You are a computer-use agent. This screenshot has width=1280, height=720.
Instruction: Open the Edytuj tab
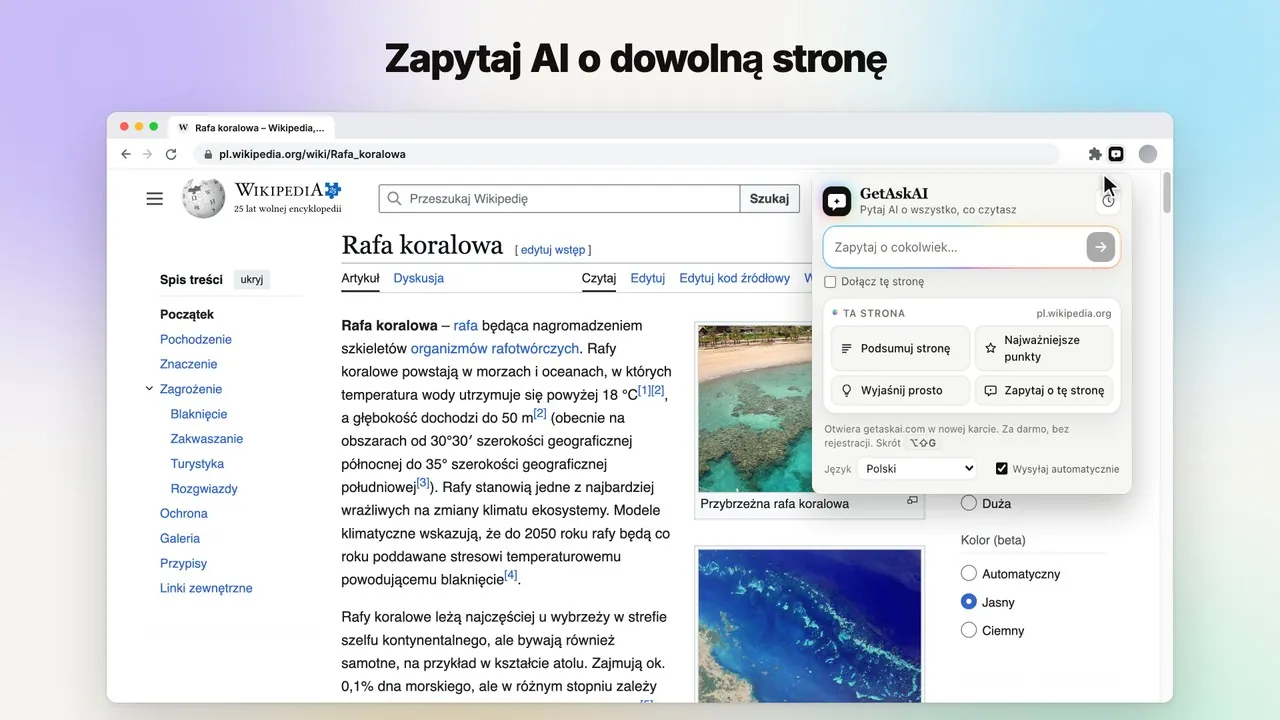point(648,278)
